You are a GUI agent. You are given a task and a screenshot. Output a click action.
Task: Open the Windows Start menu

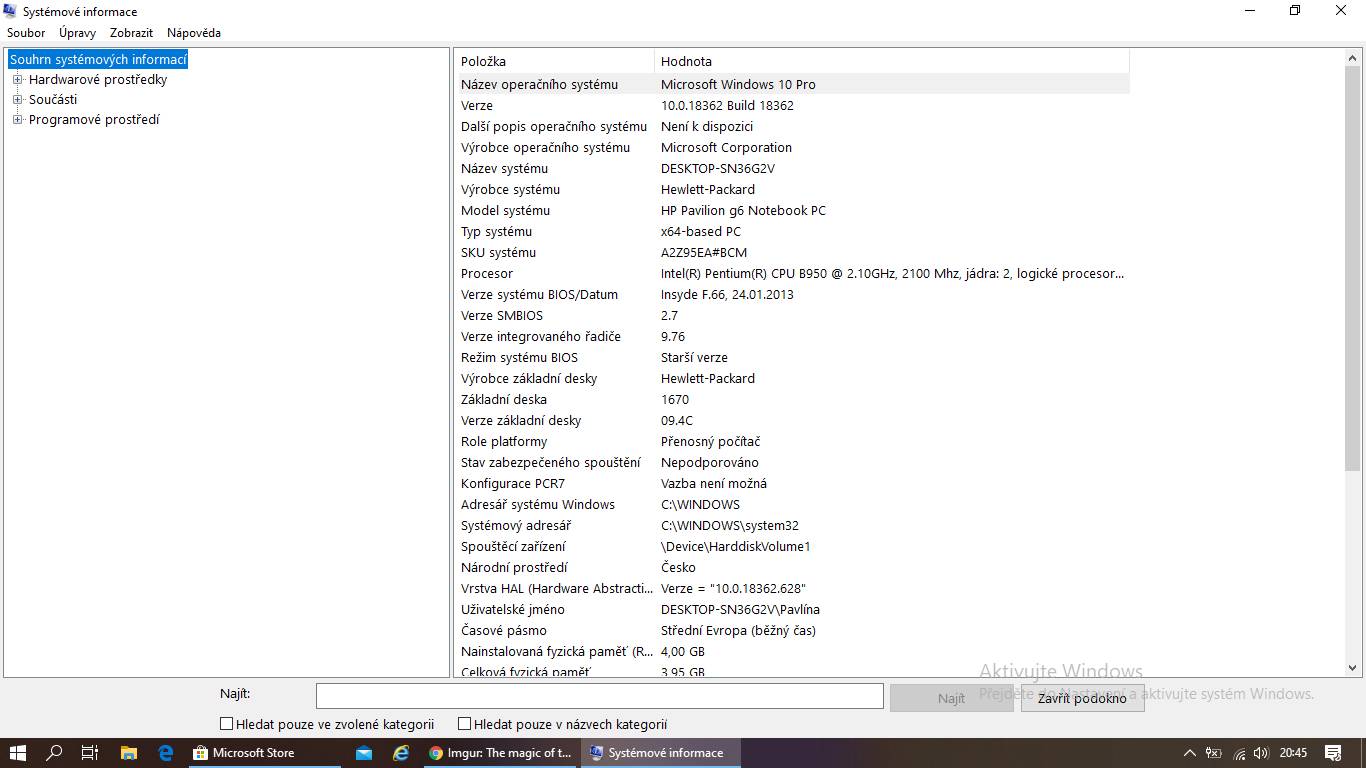17,753
